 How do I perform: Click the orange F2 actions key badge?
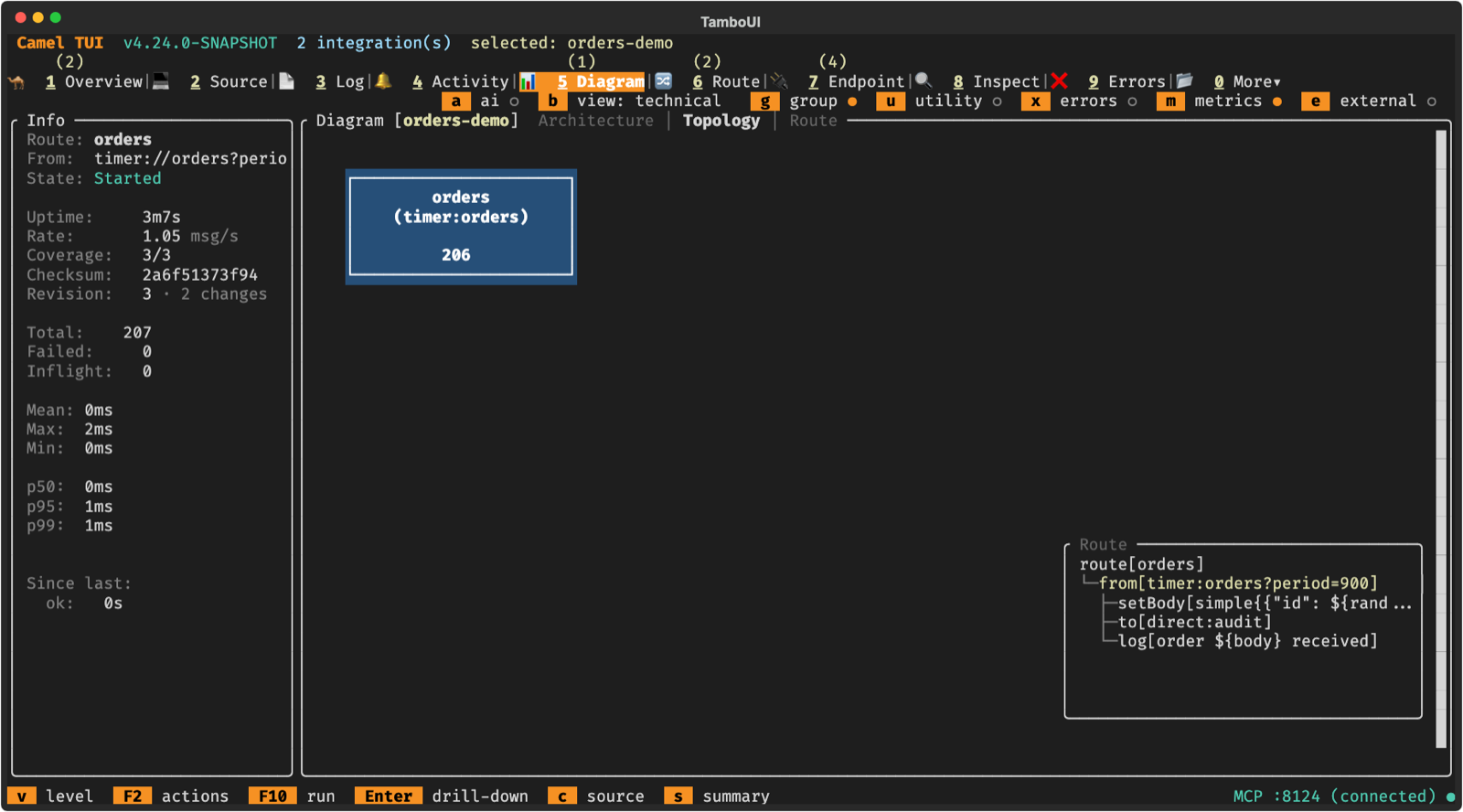coord(133,796)
